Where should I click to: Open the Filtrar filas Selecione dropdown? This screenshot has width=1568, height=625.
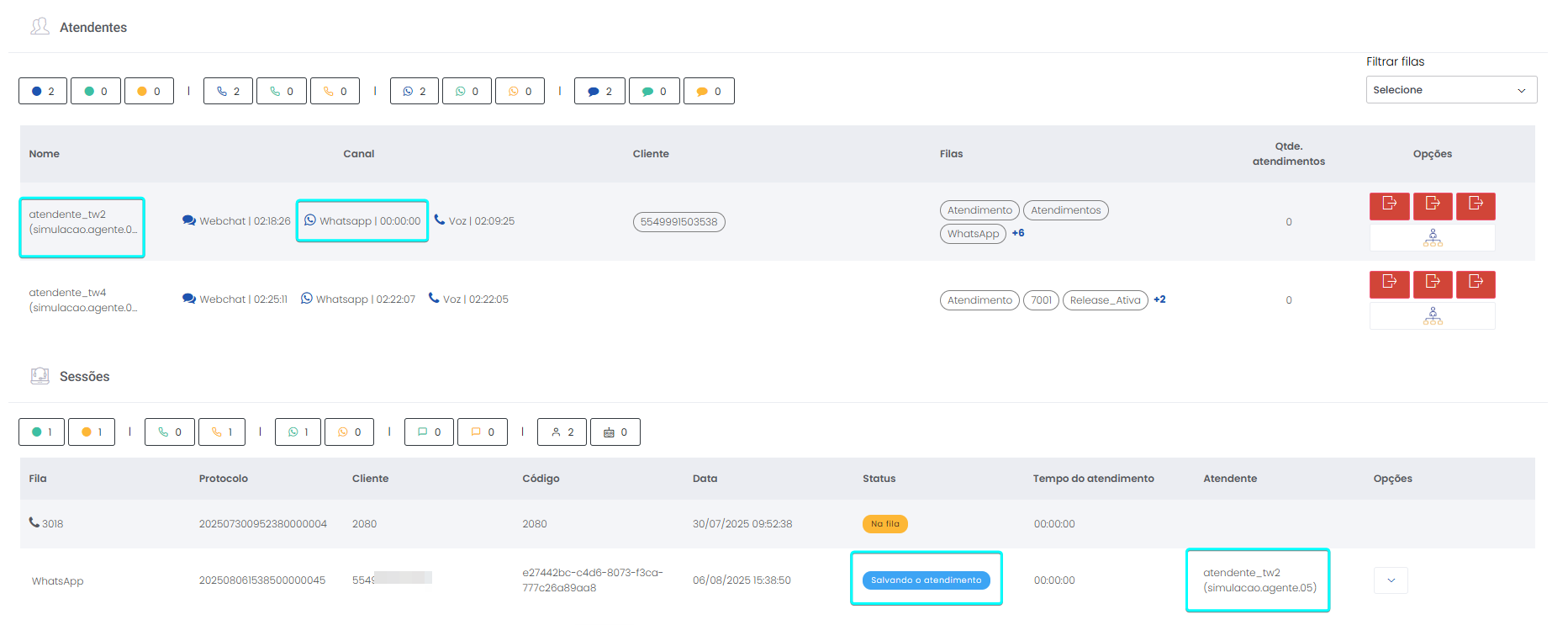tap(1450, 90)
